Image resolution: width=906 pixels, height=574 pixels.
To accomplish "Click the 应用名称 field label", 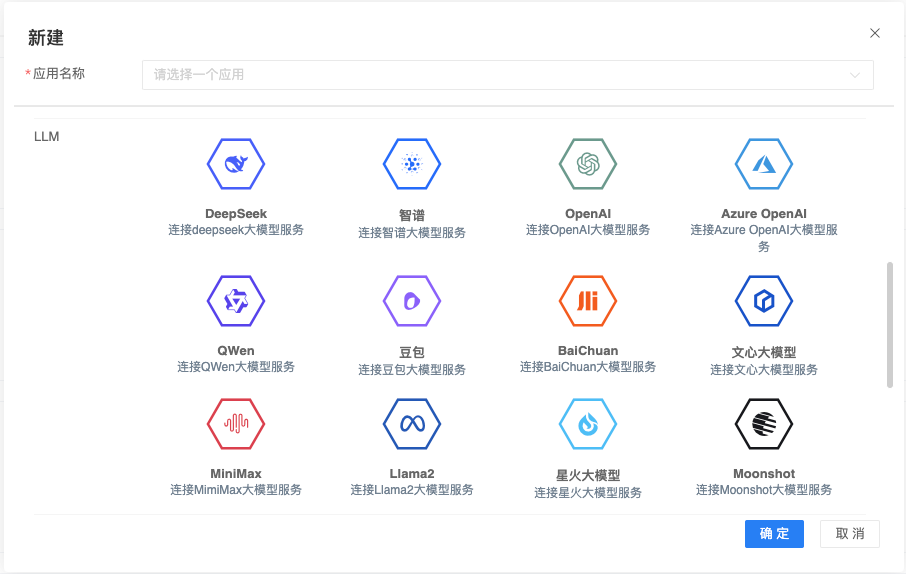I will [59, 73].
